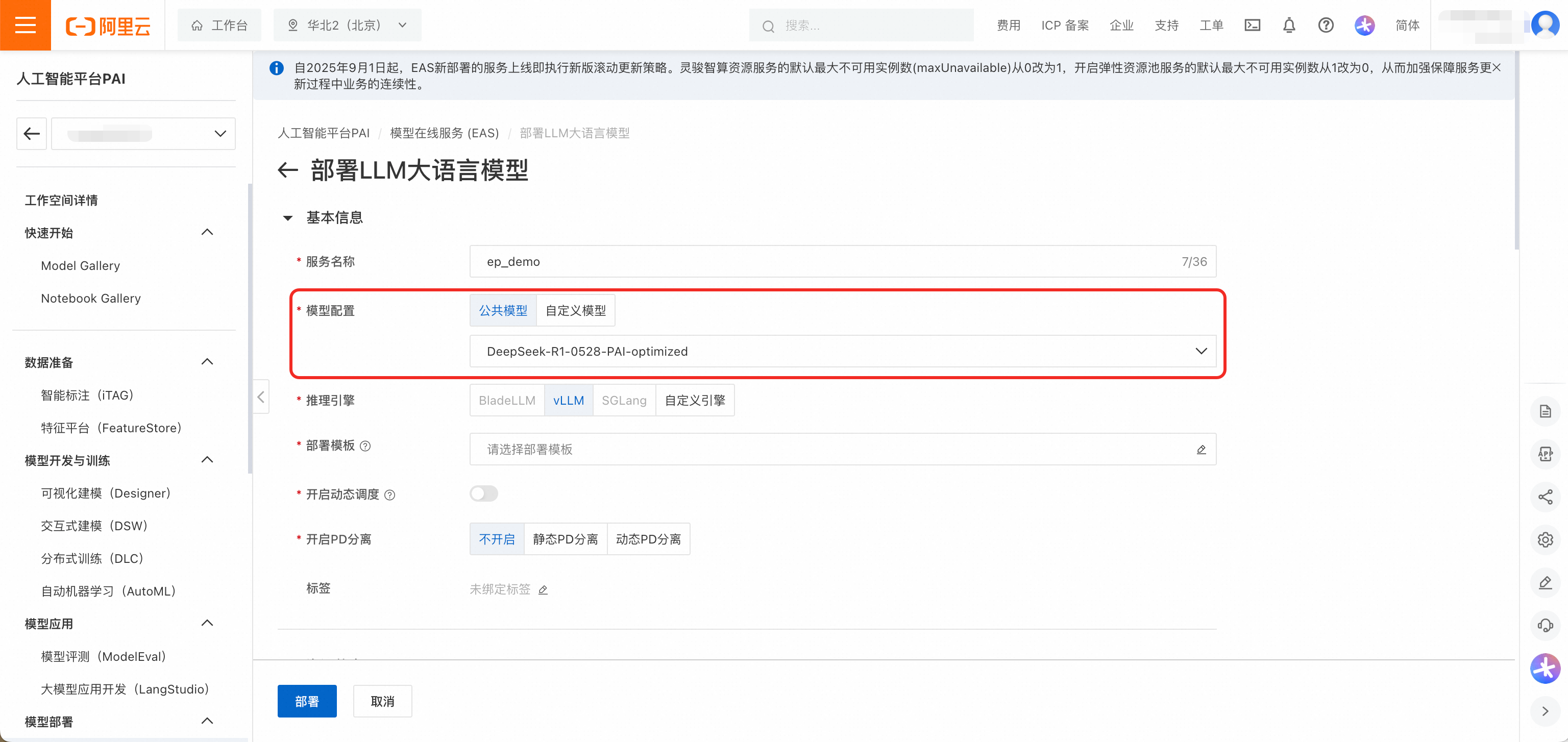This screenshot has width=1568, height=742.
Task: Switch to 自定义模型 tab
Action: click(x=575, y=310)
